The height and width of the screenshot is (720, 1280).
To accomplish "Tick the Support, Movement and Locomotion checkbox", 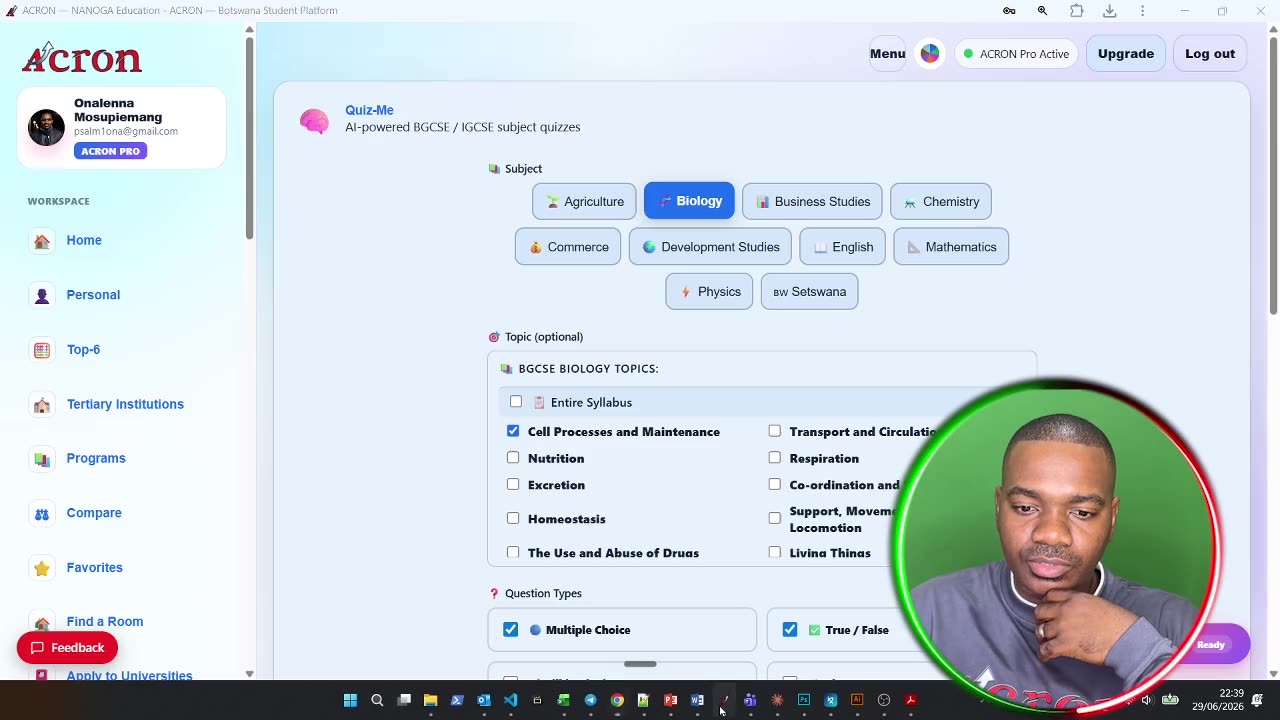I will click(x=775, y=518).
